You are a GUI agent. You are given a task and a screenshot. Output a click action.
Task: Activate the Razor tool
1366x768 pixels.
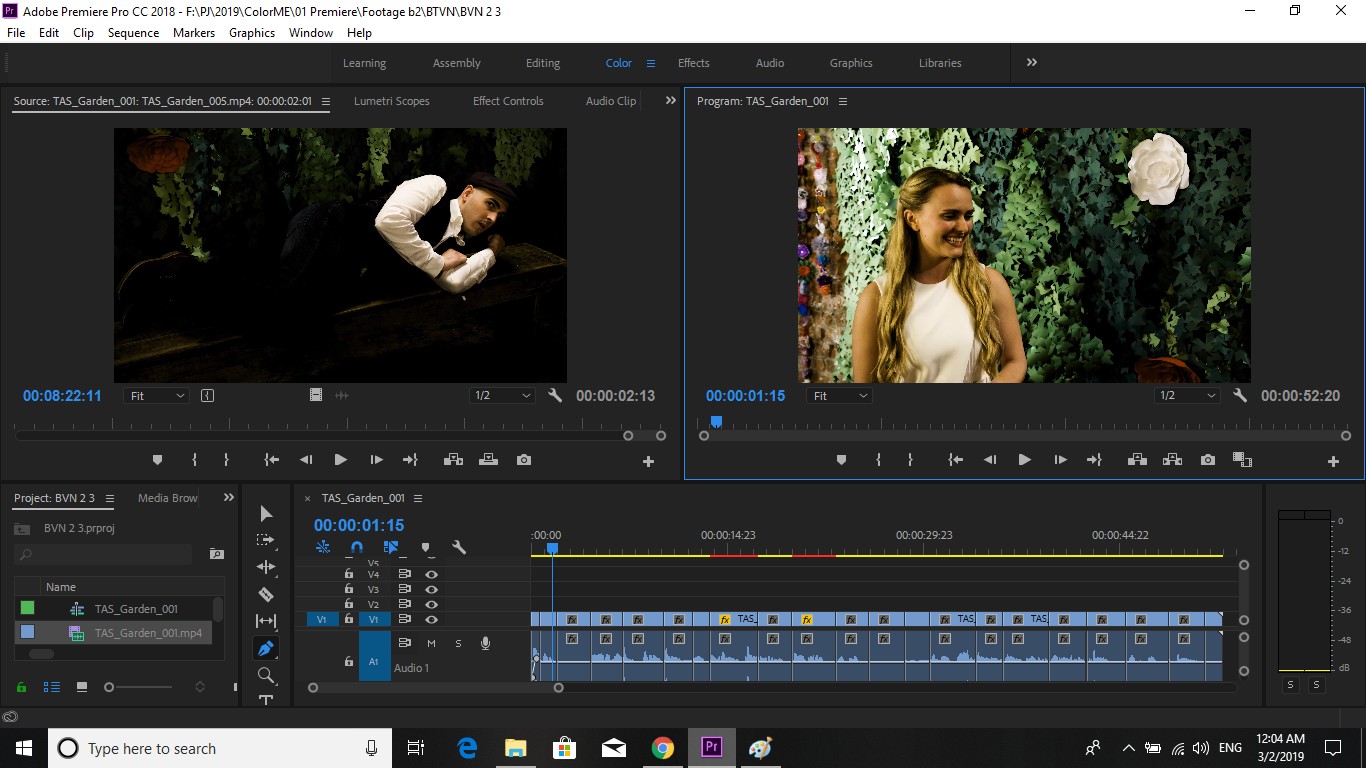point(266,594)
